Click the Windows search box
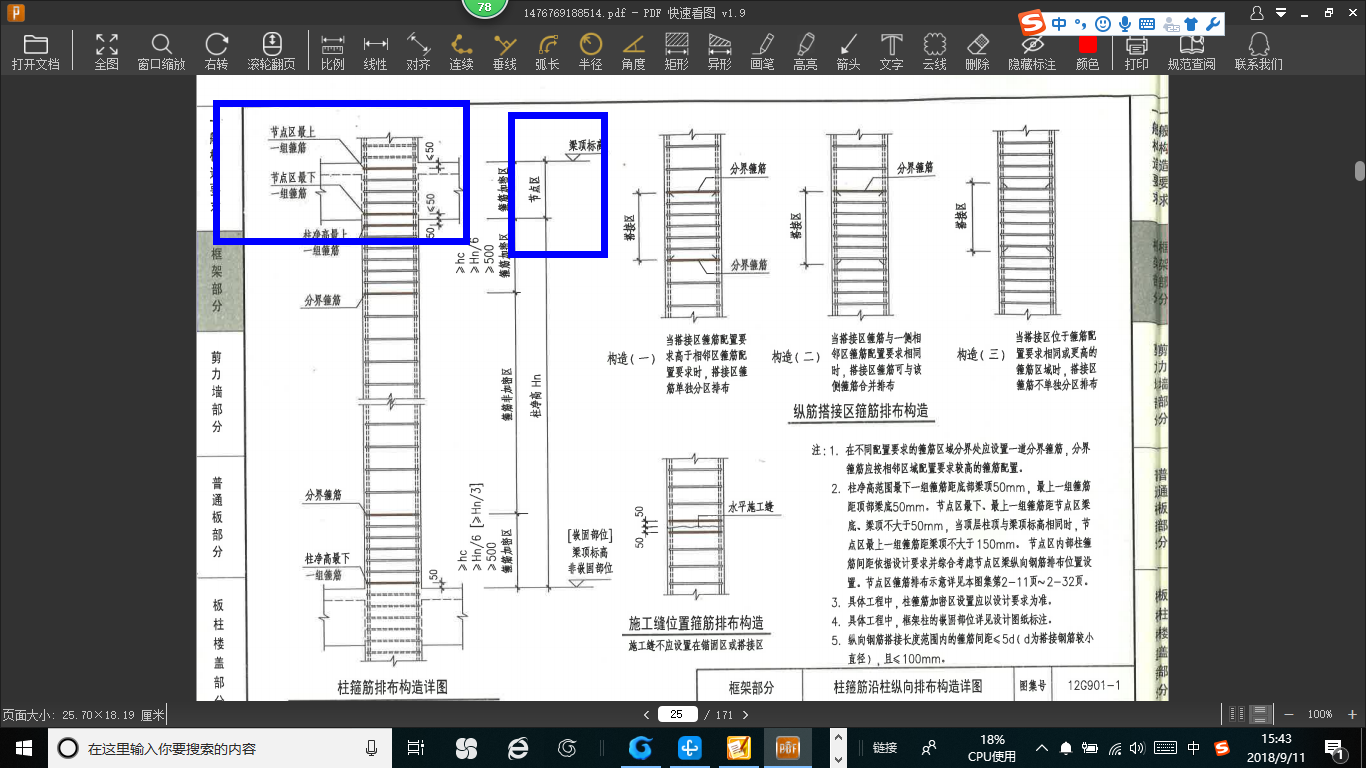1366x768 pixels. (219, 747)
